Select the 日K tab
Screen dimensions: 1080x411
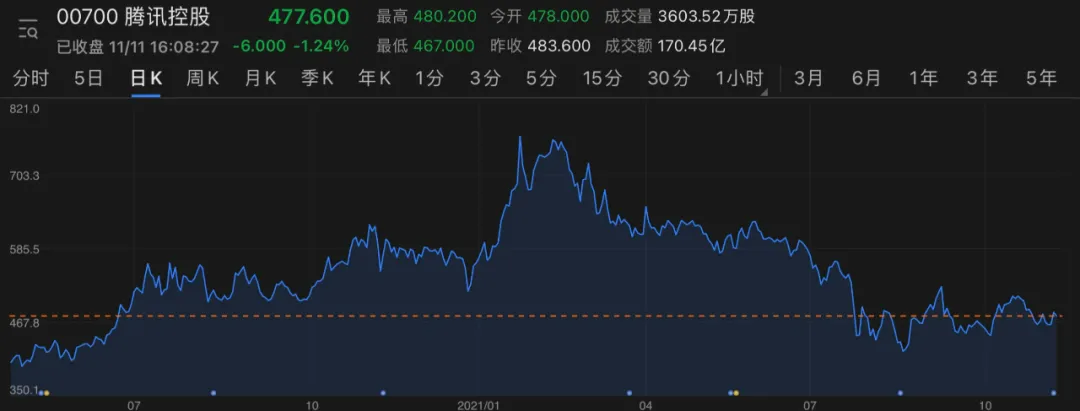pyautogui.click(x=146, y=78)
